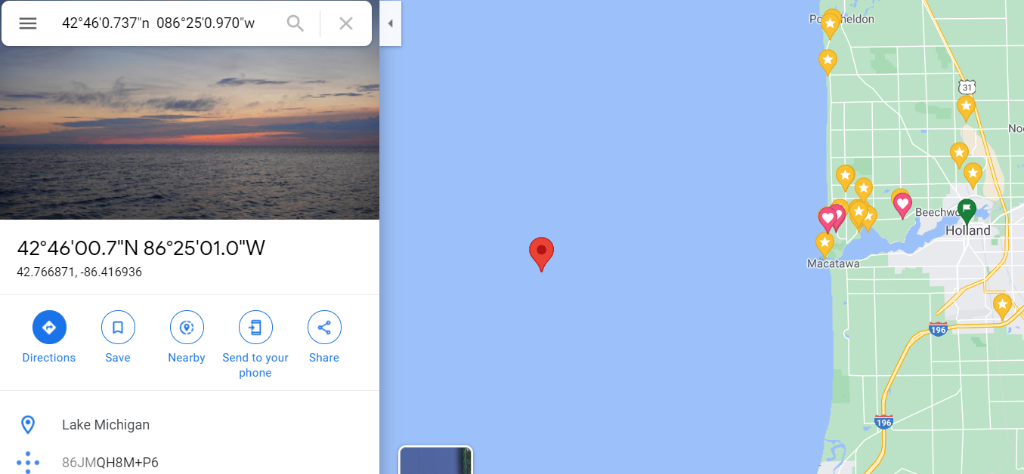Open the sunset lake photo

coord(189,133)
